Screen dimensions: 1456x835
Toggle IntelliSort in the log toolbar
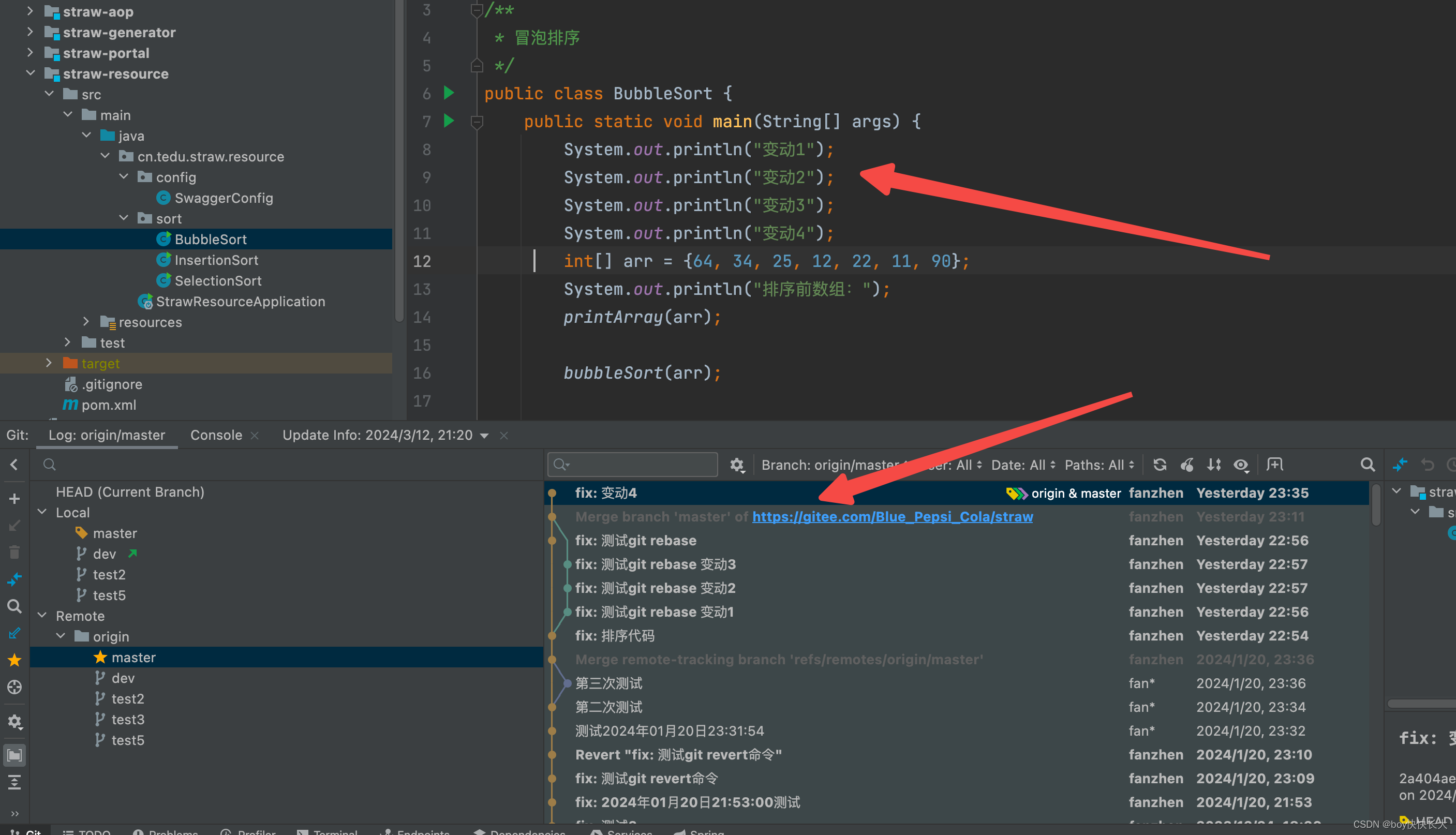1213,465
